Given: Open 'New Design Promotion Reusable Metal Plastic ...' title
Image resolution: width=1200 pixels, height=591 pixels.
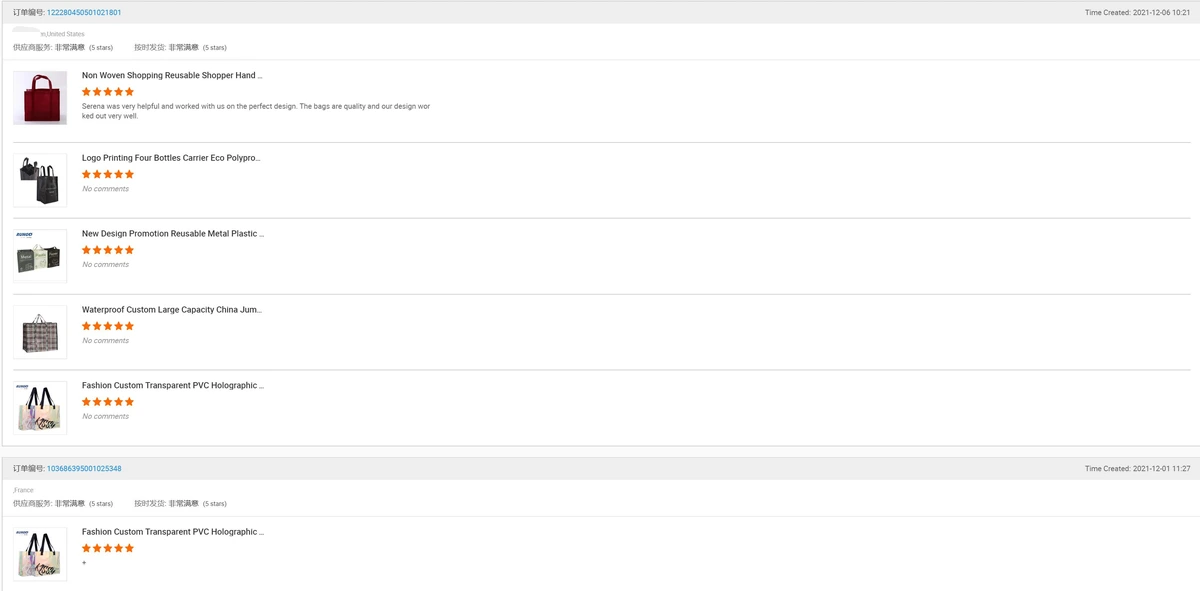Looking at the screenshot, I should pos(173,234).
